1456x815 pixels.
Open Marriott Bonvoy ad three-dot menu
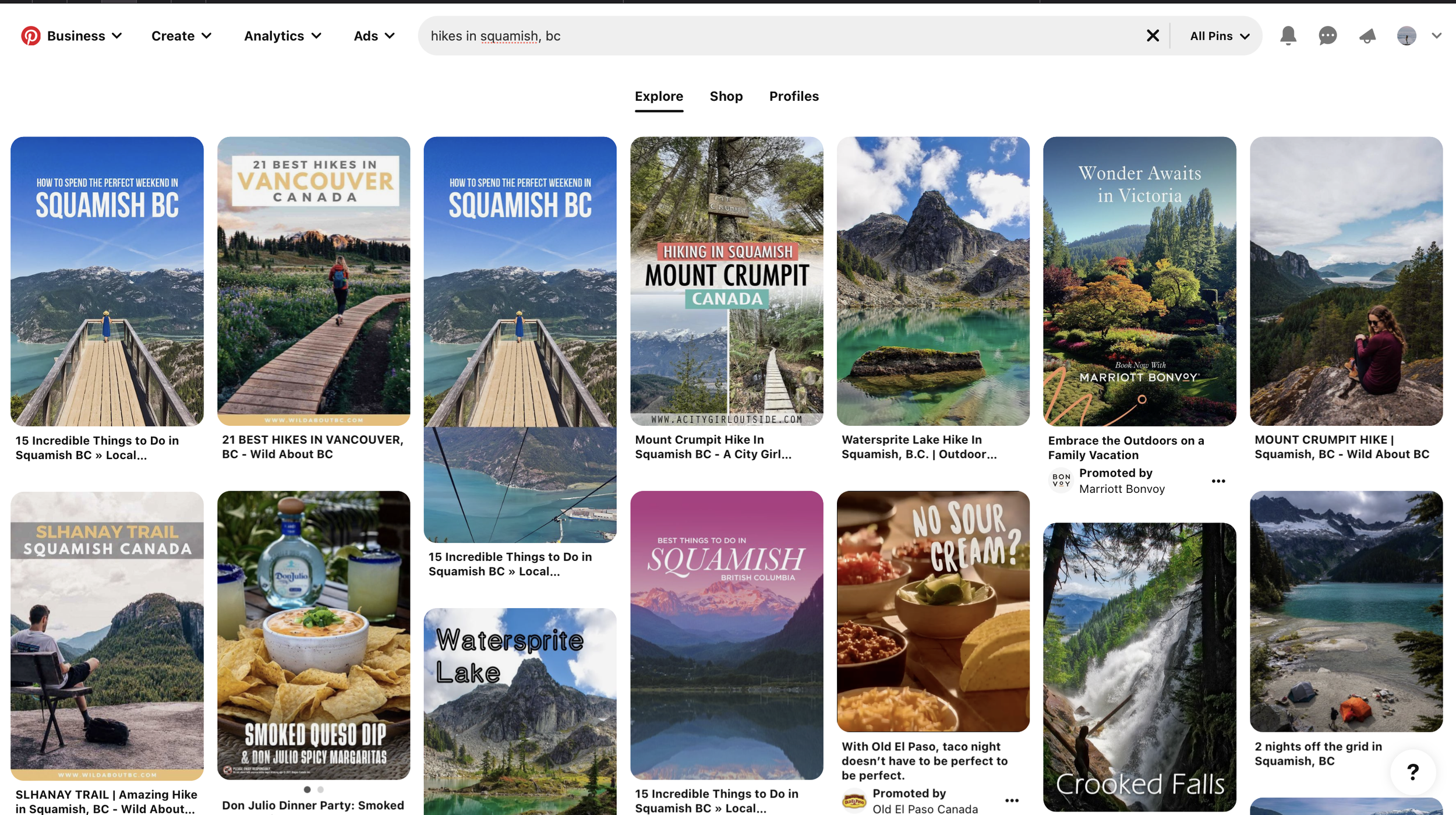click(x=1218, y=481)
